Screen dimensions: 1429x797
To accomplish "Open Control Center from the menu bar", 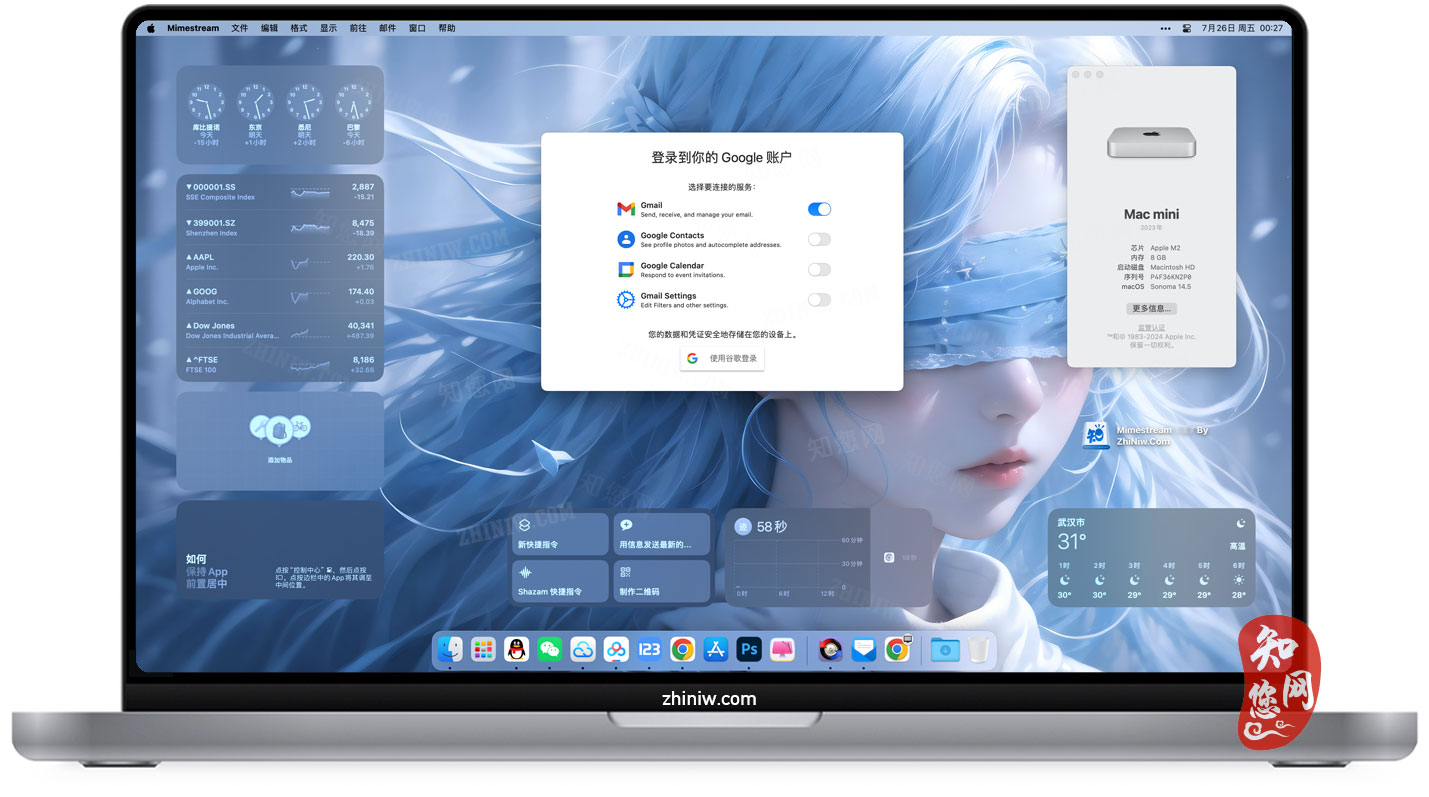I will coord(1187,28).
